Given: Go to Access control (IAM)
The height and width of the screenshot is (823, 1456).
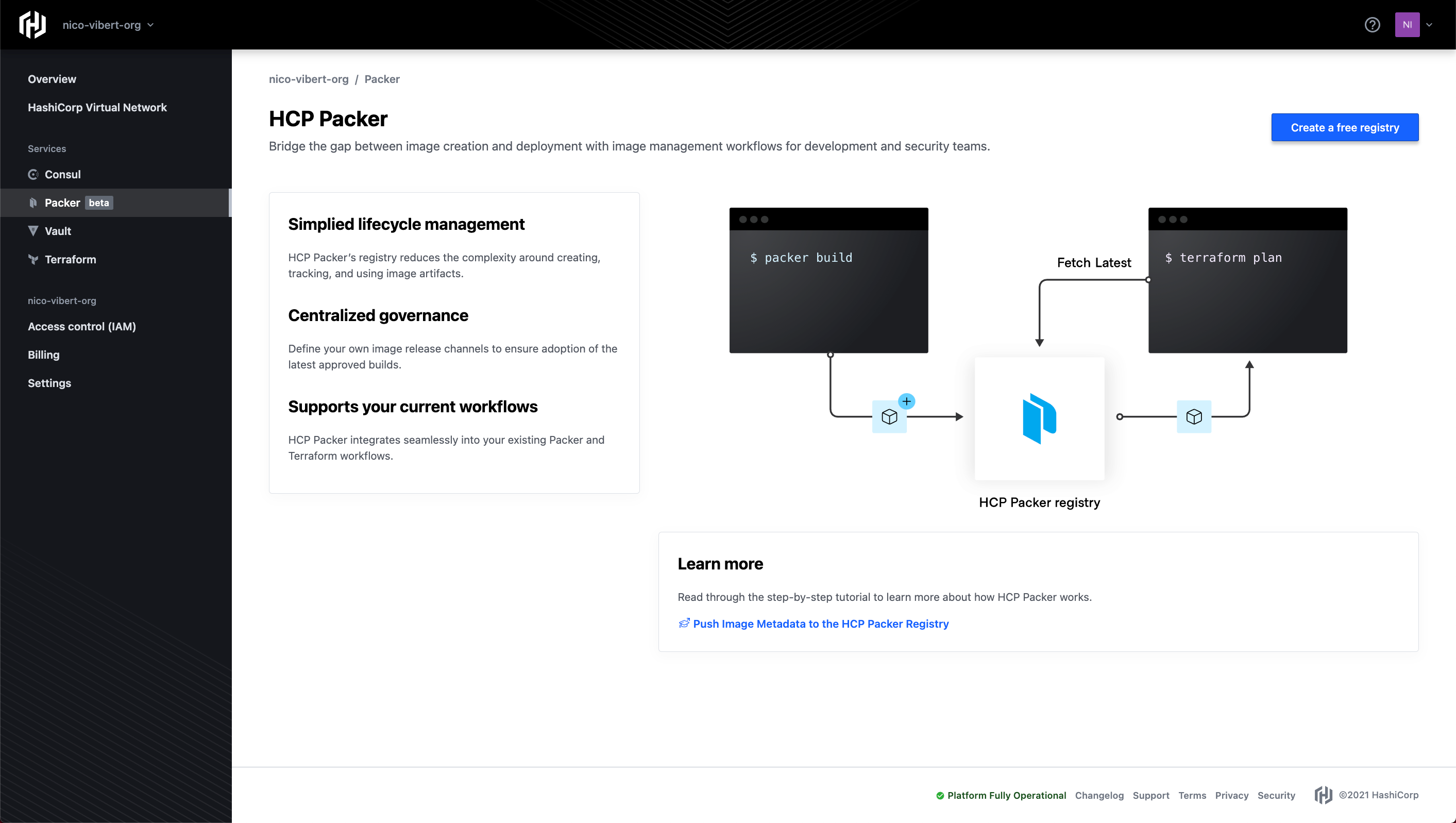Looking at the screenshot, I should click(x=82, y=326).
